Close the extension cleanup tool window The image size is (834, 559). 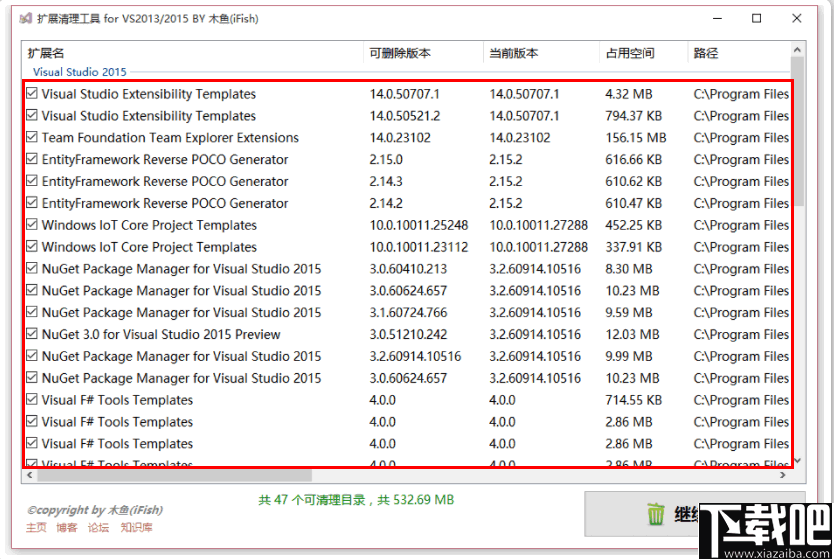(x=797, y=19)
